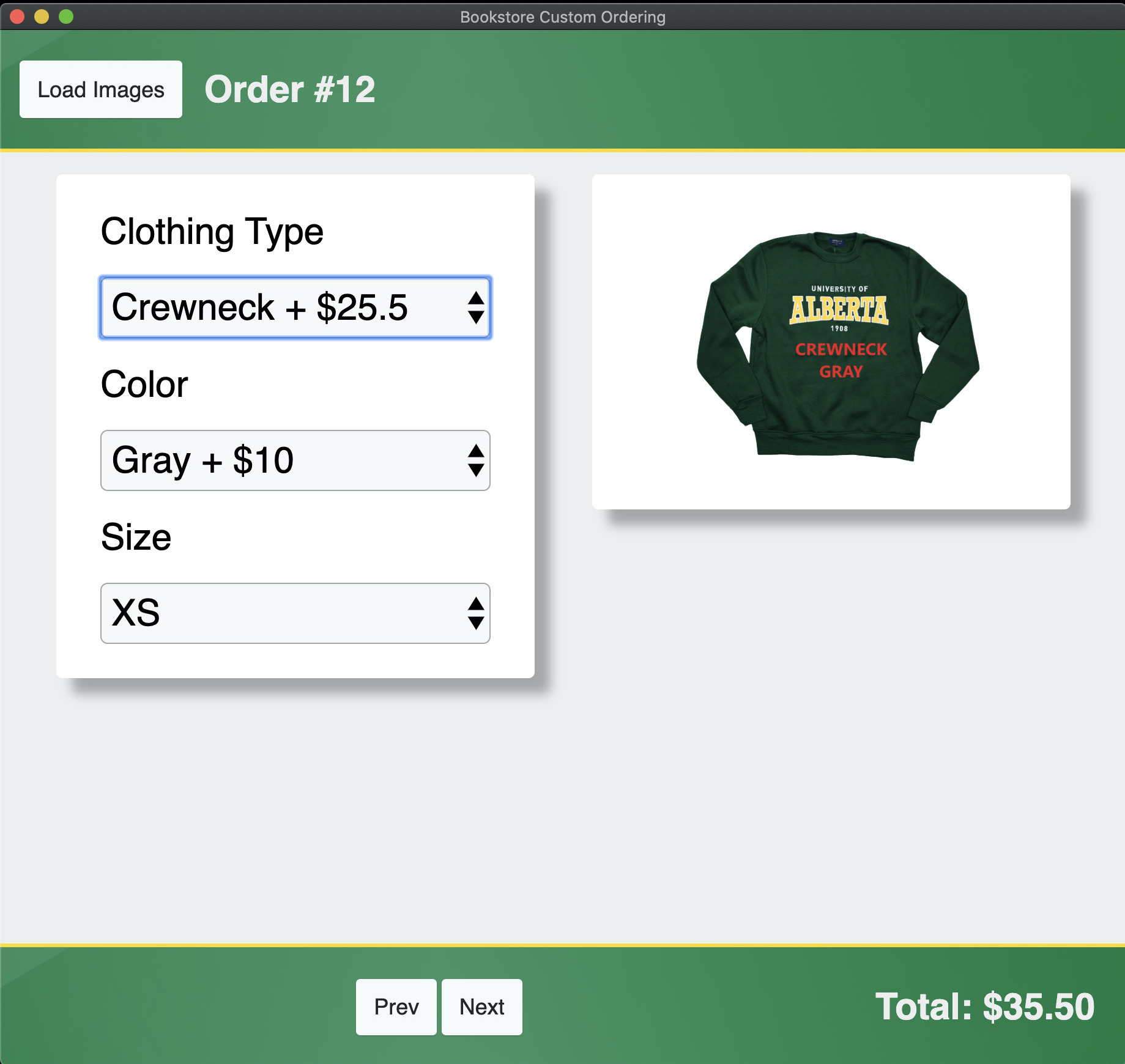Minimize the window with the yellow button
1125x1064 pixels.
click(x=42, y=17)
